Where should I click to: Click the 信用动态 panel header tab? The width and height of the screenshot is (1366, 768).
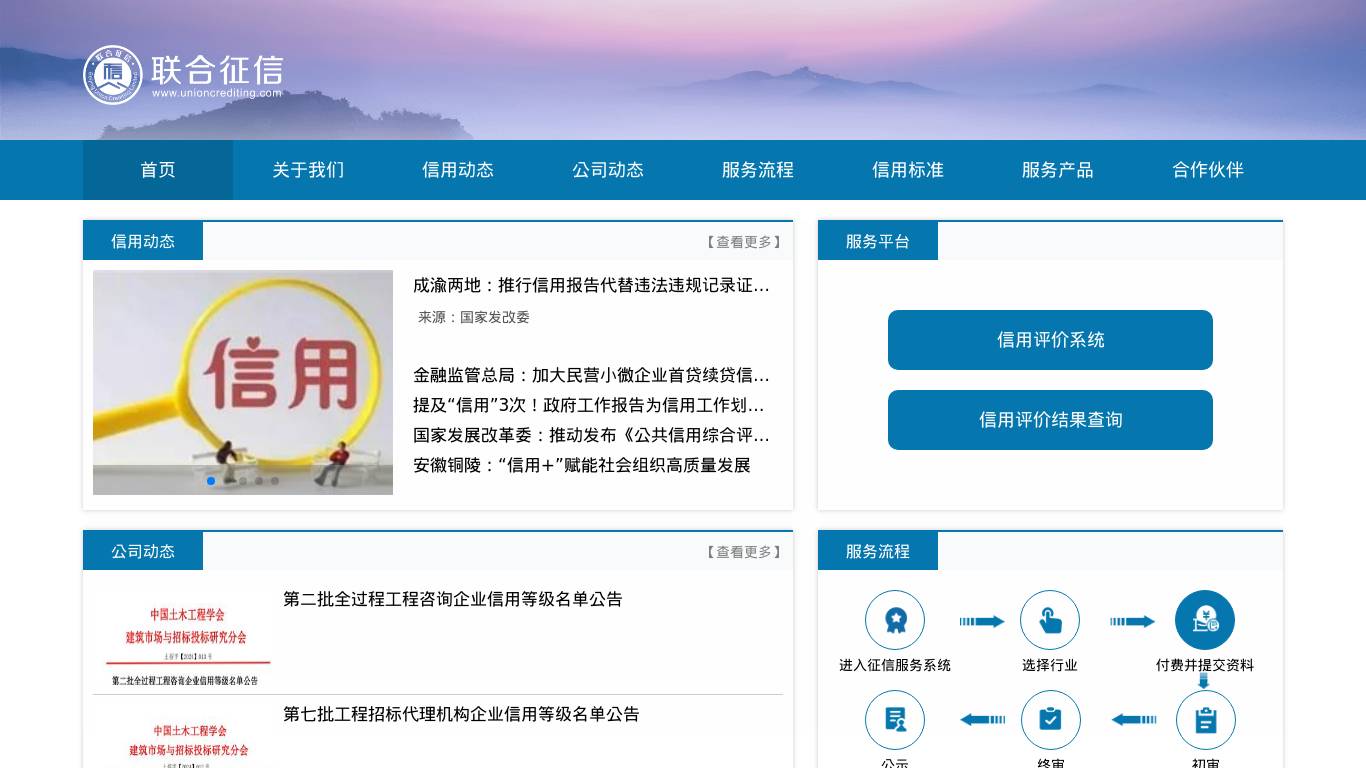click(143, 241)
